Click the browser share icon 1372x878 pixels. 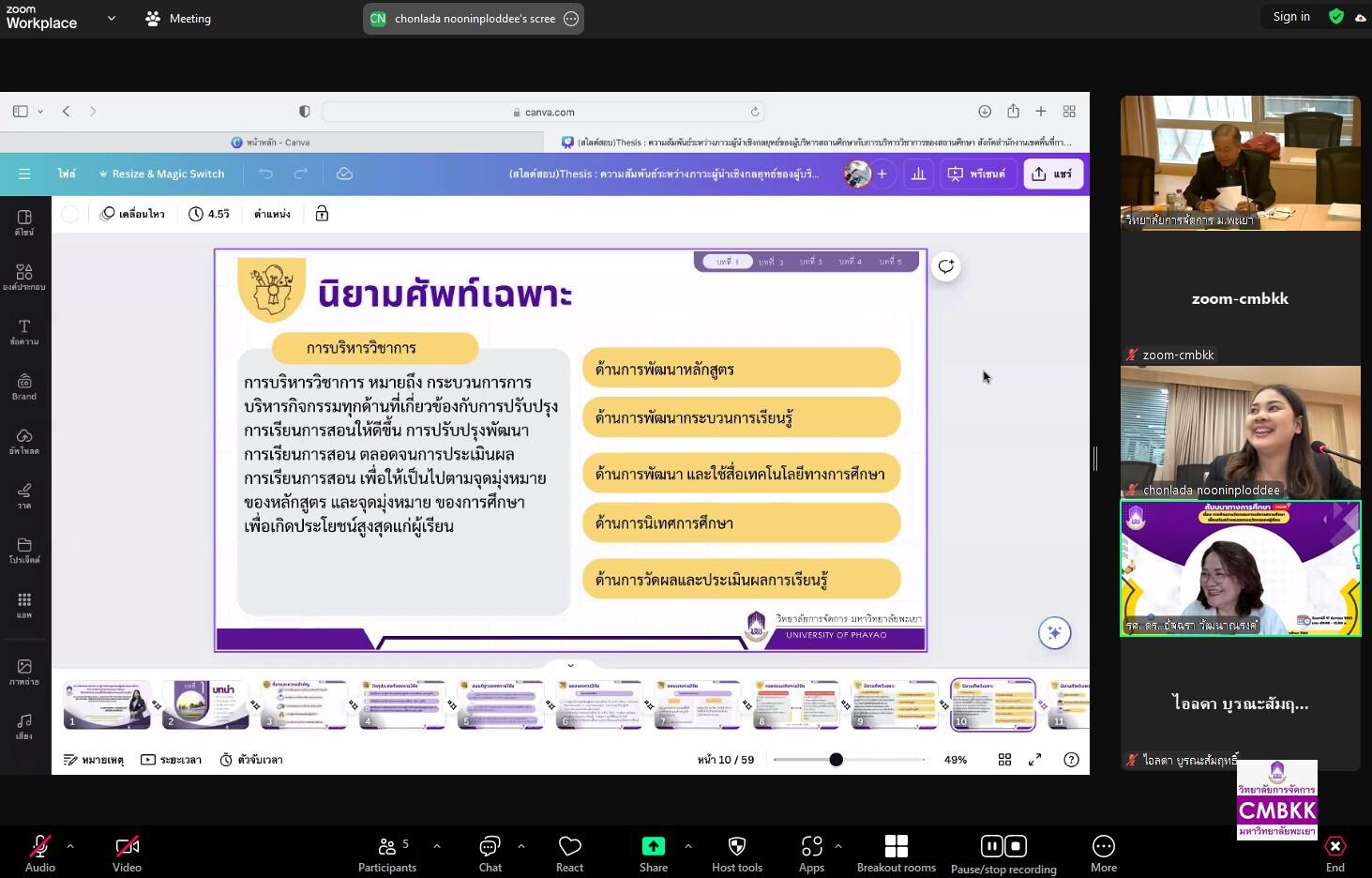point(1013,111)
